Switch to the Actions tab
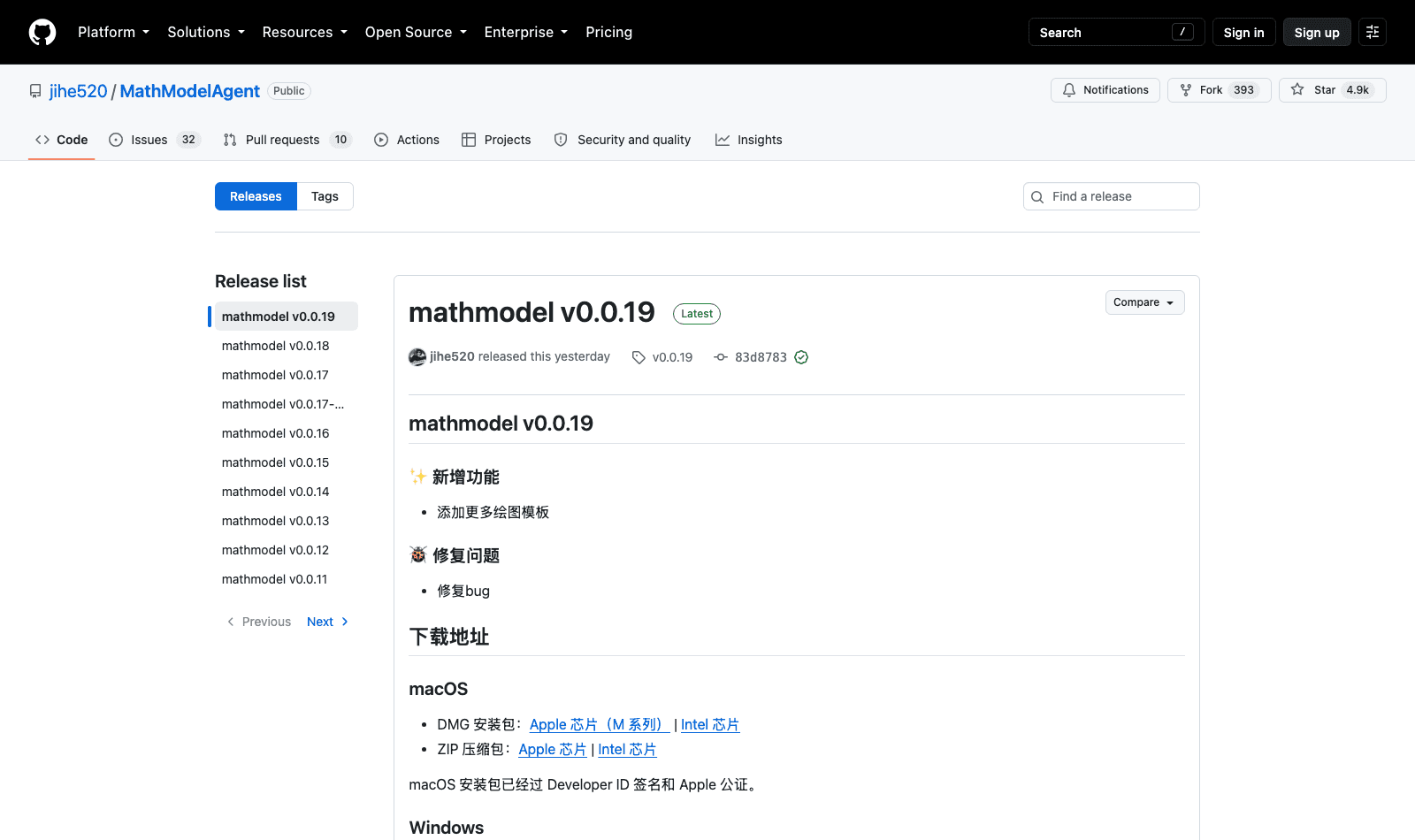1415x840 pixels. click(407, 140)
